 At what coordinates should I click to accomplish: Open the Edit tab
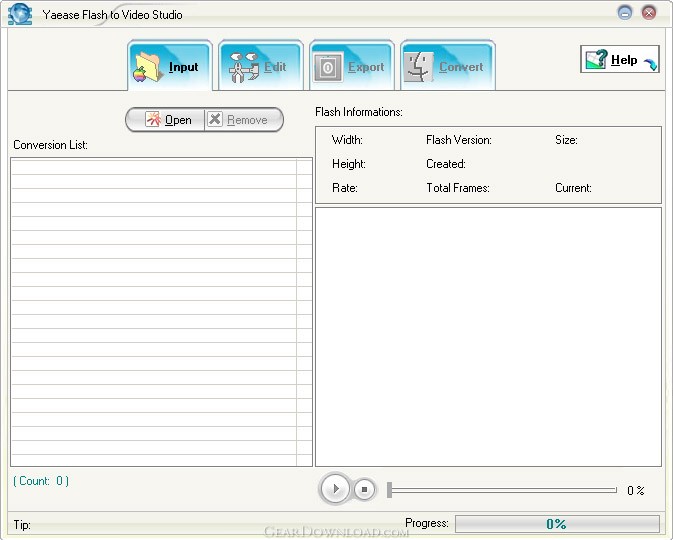(x=261, y=65)
